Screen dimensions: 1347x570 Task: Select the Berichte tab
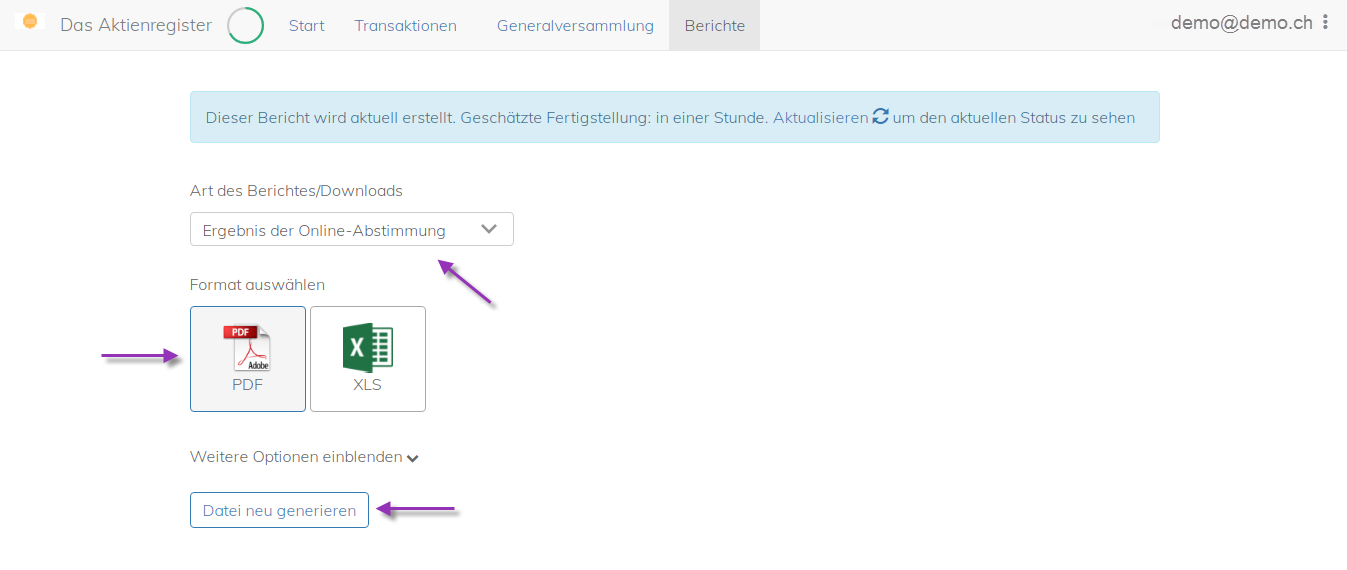coord(715,26)
